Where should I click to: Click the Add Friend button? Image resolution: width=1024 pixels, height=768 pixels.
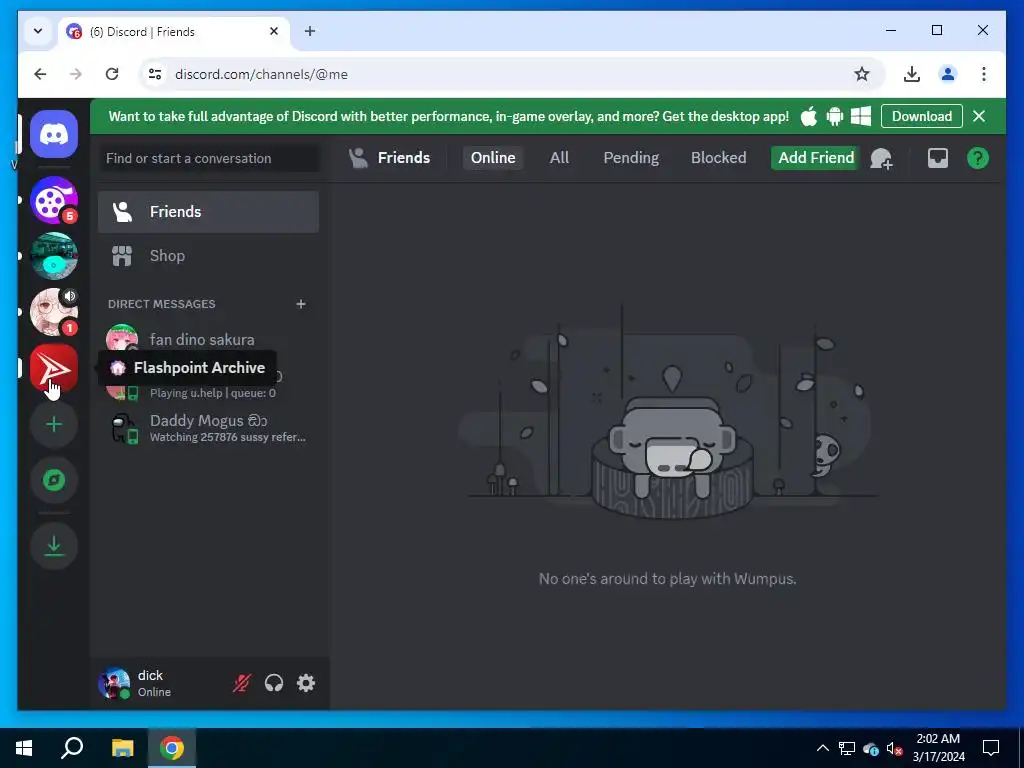pyautogui.click(x=816, y=158)
